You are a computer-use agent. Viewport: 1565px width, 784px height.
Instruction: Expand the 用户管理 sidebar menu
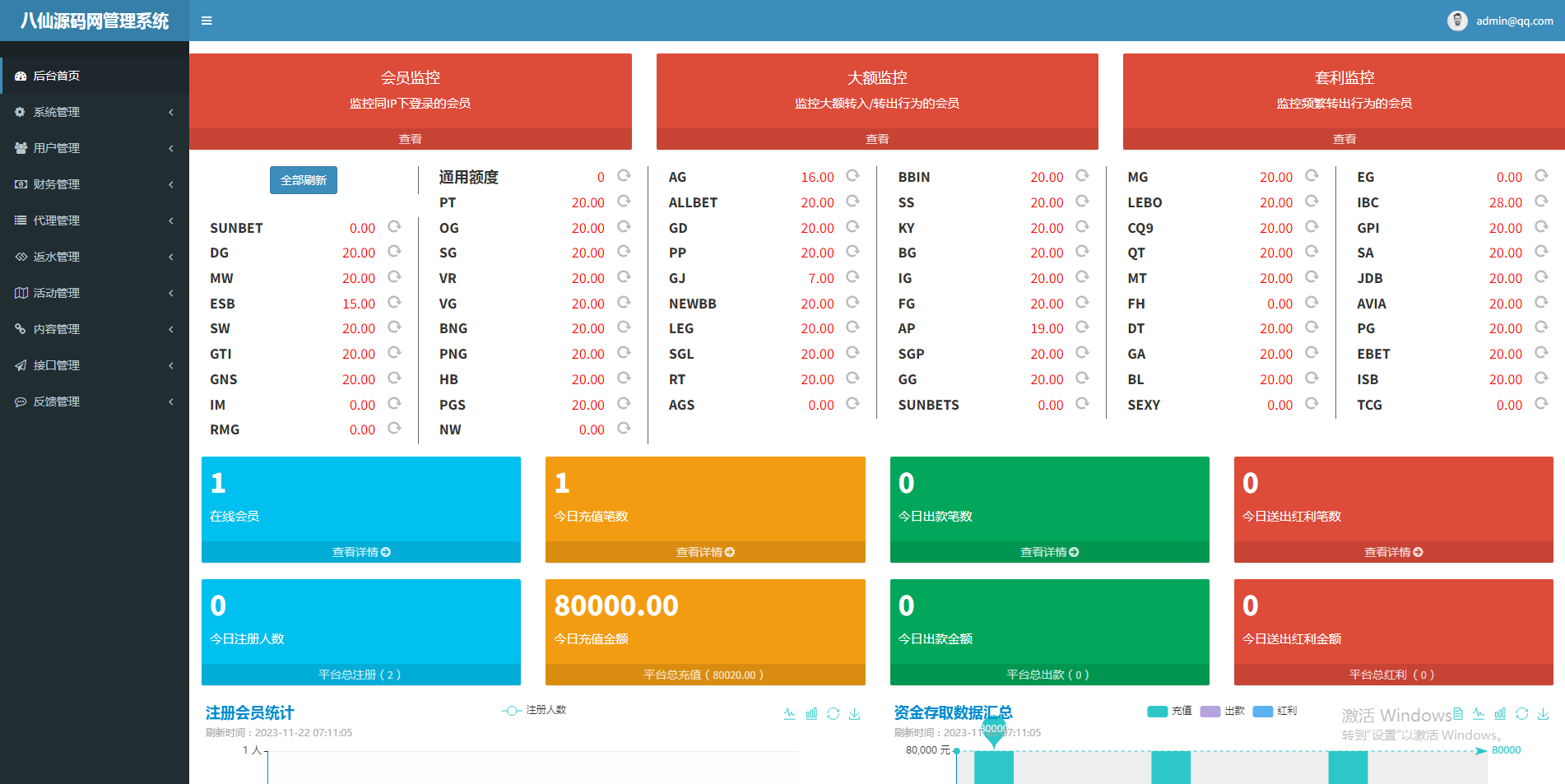click(95, 148)
